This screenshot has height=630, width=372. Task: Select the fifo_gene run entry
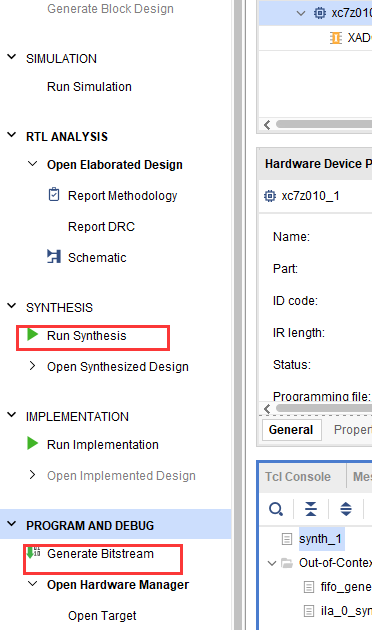click(x=346, y=587)
